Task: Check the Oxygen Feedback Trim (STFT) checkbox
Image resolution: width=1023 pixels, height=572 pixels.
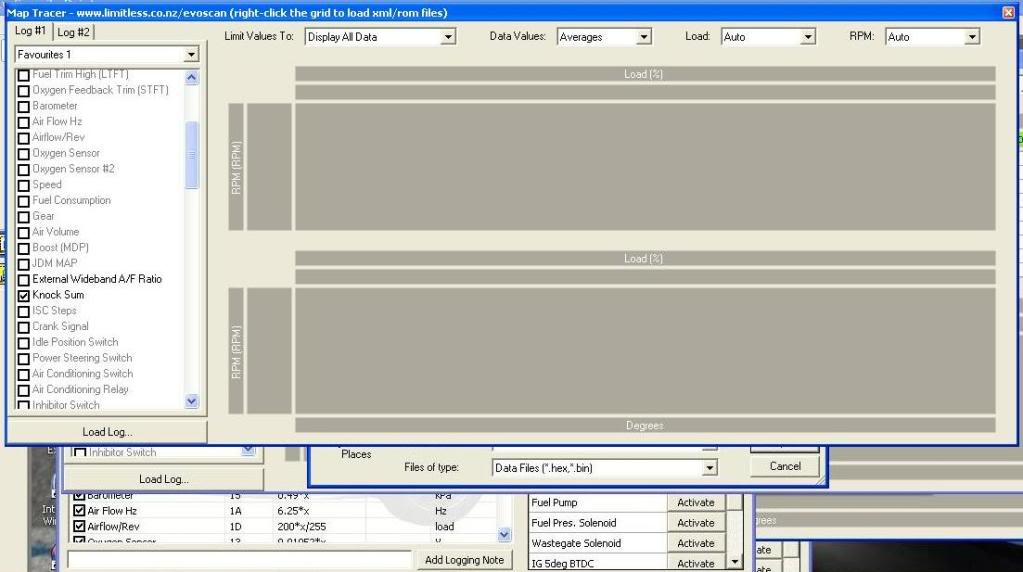Action: [x=23, y=91]
